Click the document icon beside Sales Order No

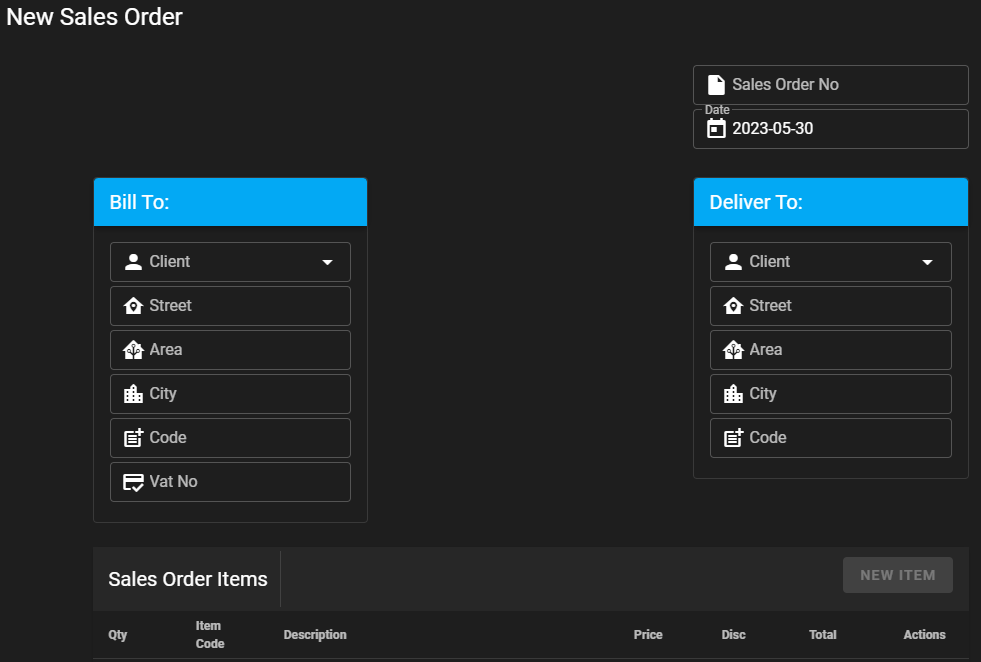(716, 85)
